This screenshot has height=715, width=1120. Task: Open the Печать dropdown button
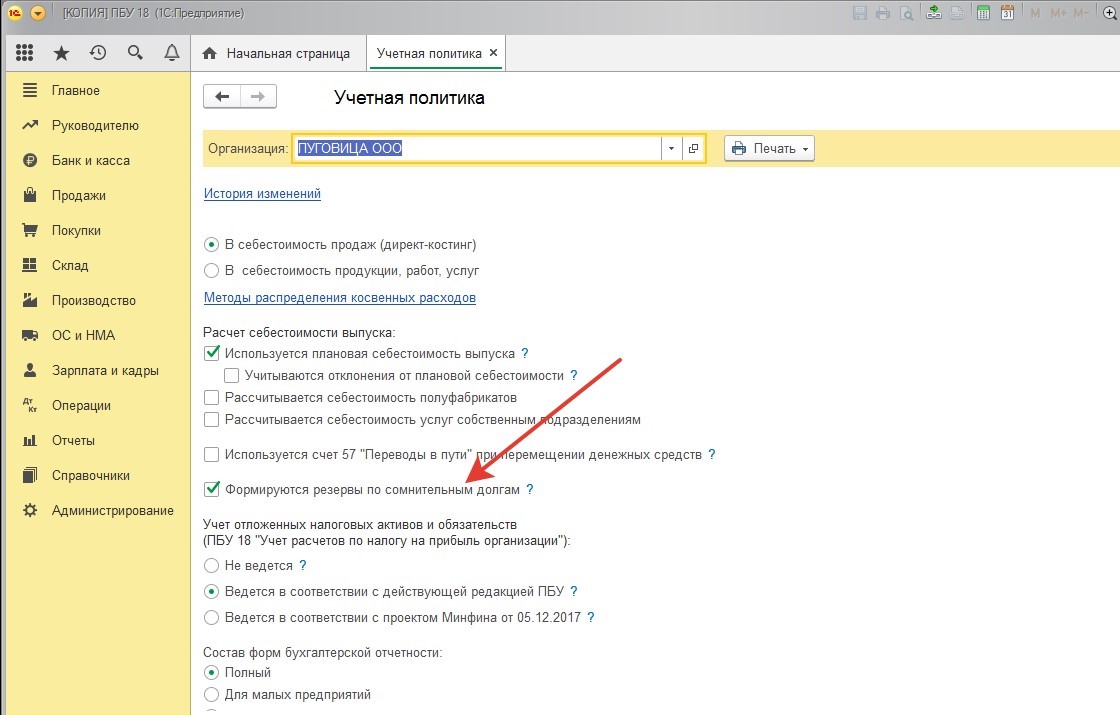click(x=768, y=149)
